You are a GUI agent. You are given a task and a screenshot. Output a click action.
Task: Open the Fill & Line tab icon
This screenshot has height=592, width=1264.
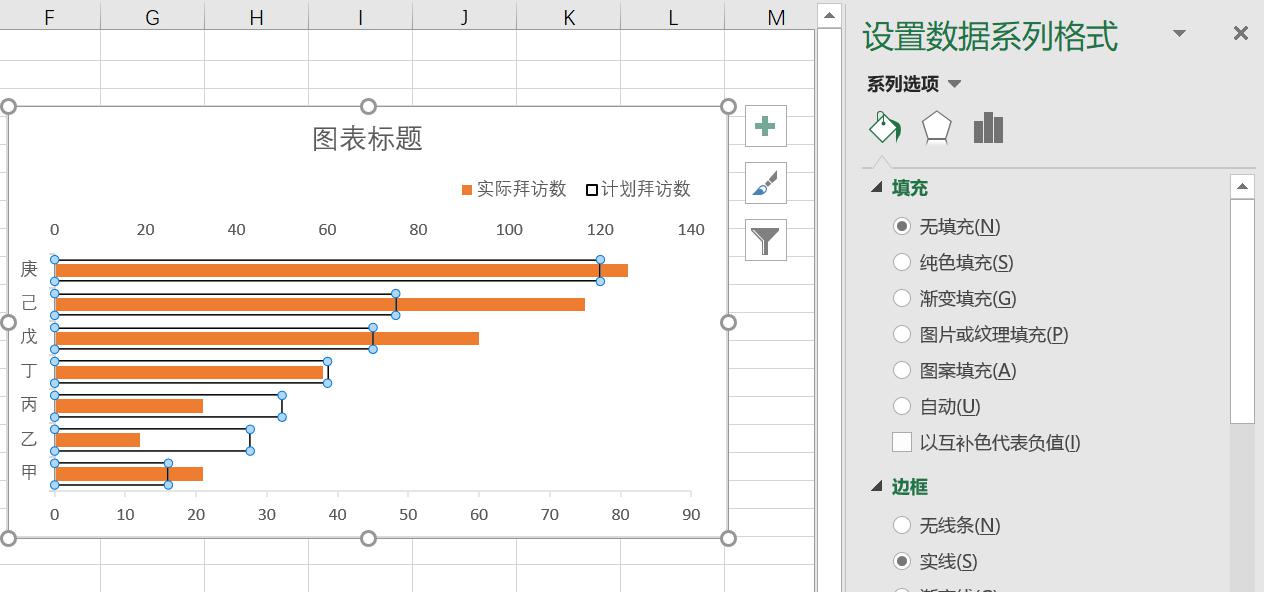pos(885,128)
